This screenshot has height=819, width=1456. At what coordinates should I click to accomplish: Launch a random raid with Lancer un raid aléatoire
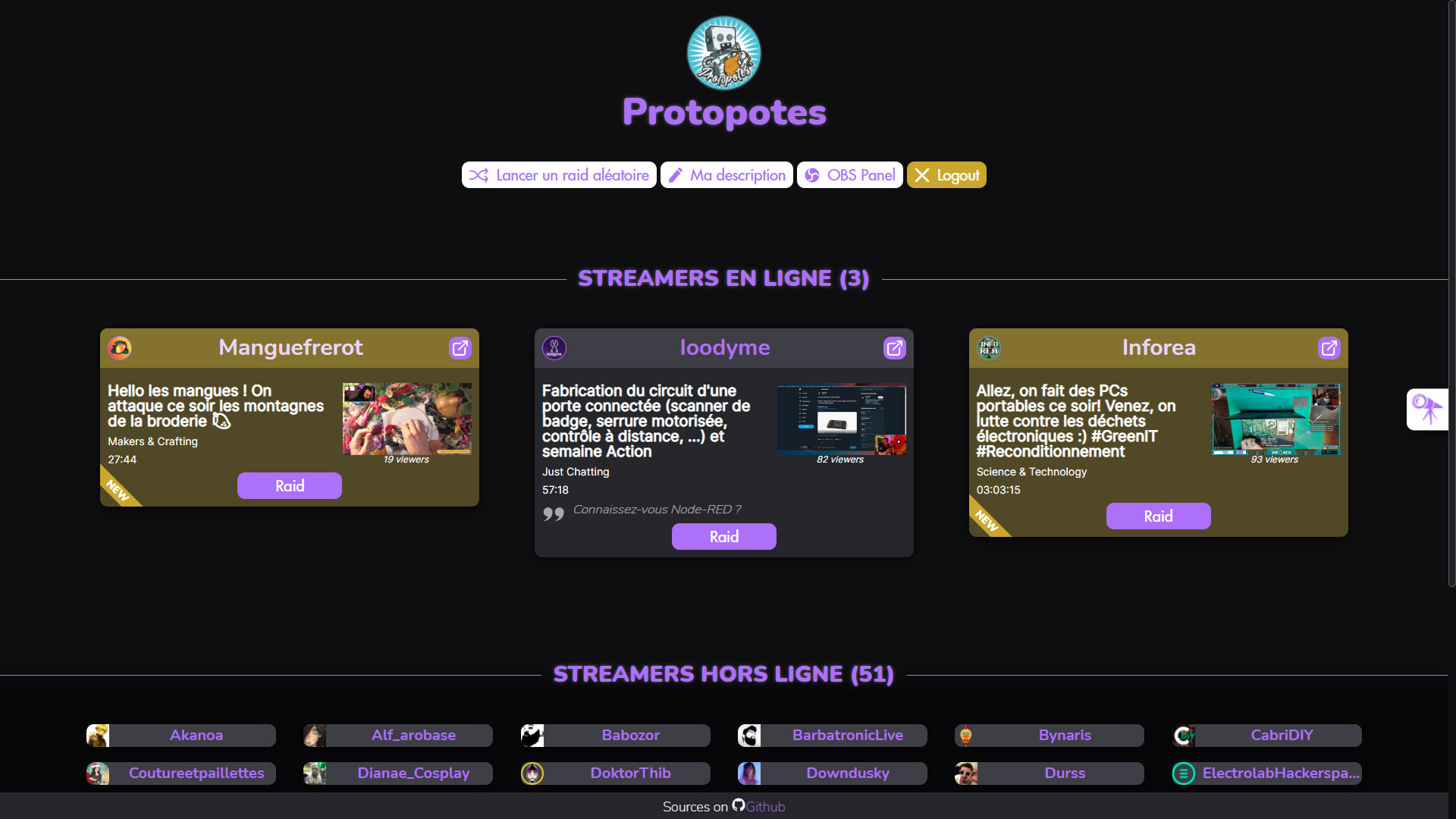coord(559,175)
